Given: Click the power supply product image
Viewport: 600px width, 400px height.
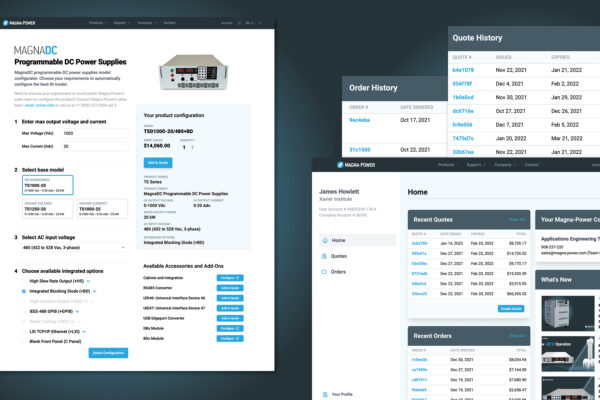Looking at the screenshot, I should pos(193,72).
